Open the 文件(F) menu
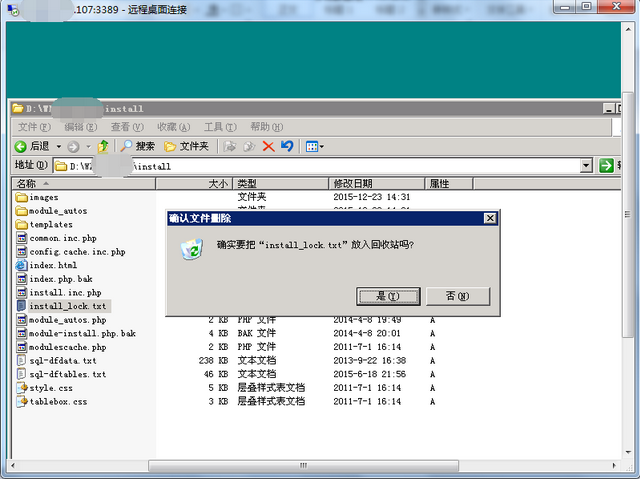The height and width of the screenshot is (480, 640). 33,127
